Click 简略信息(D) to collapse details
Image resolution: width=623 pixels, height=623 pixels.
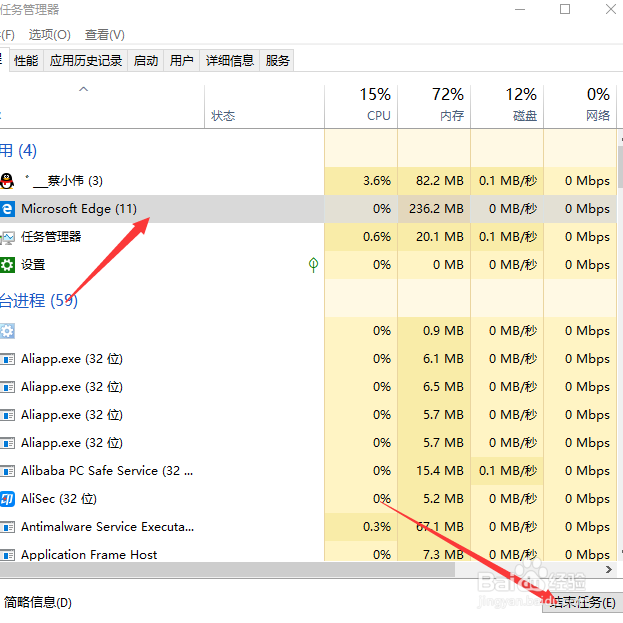click(37, 602)
